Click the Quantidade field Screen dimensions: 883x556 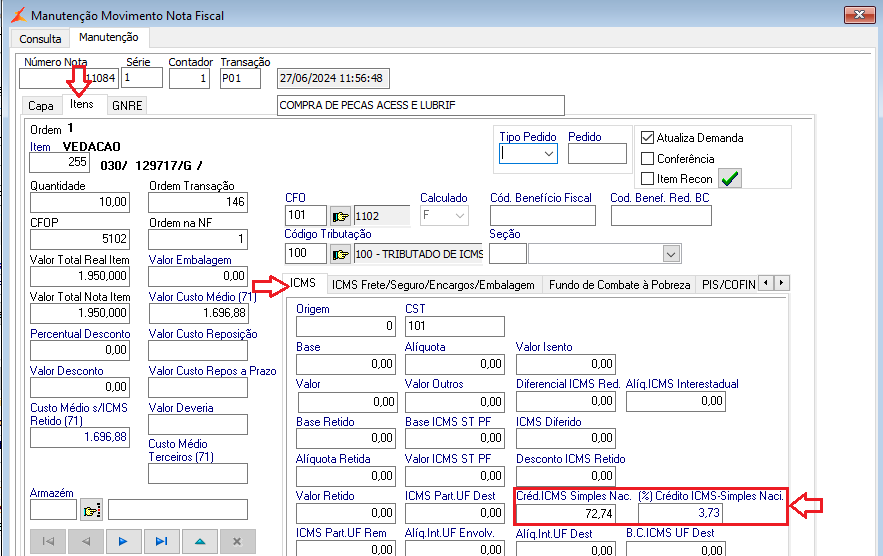80,202
